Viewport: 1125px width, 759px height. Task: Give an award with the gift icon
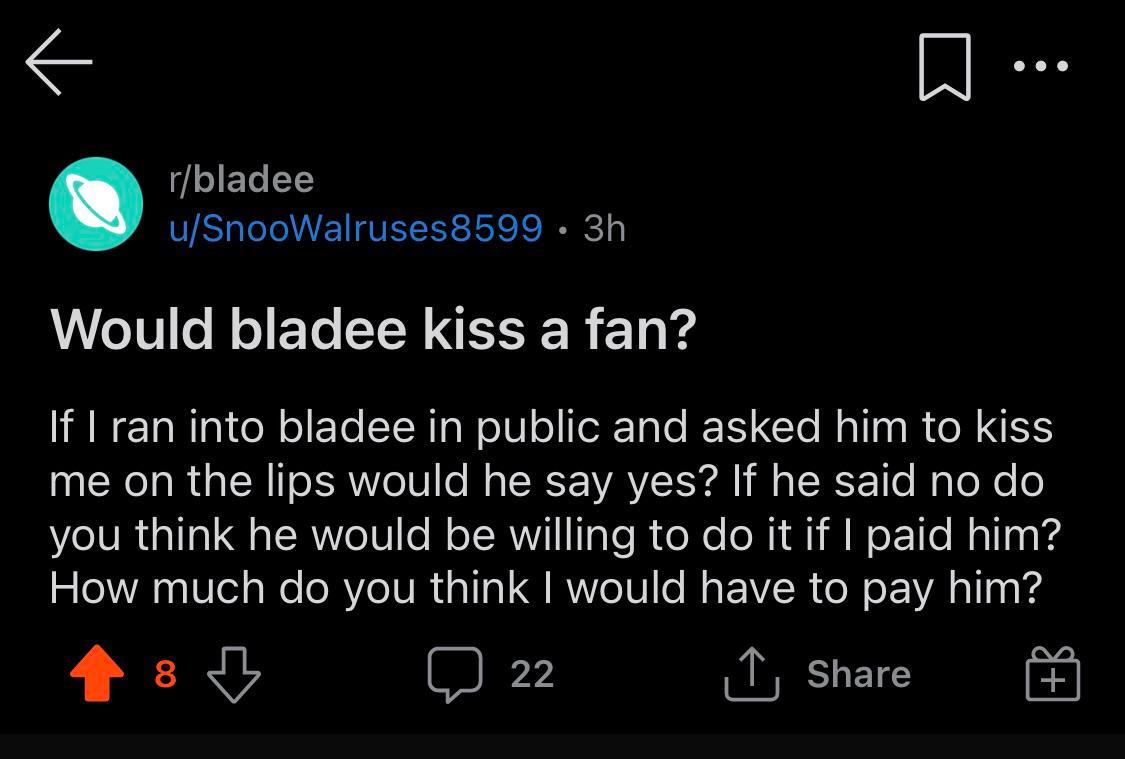pyautogui.click(x=1053, y=674)
